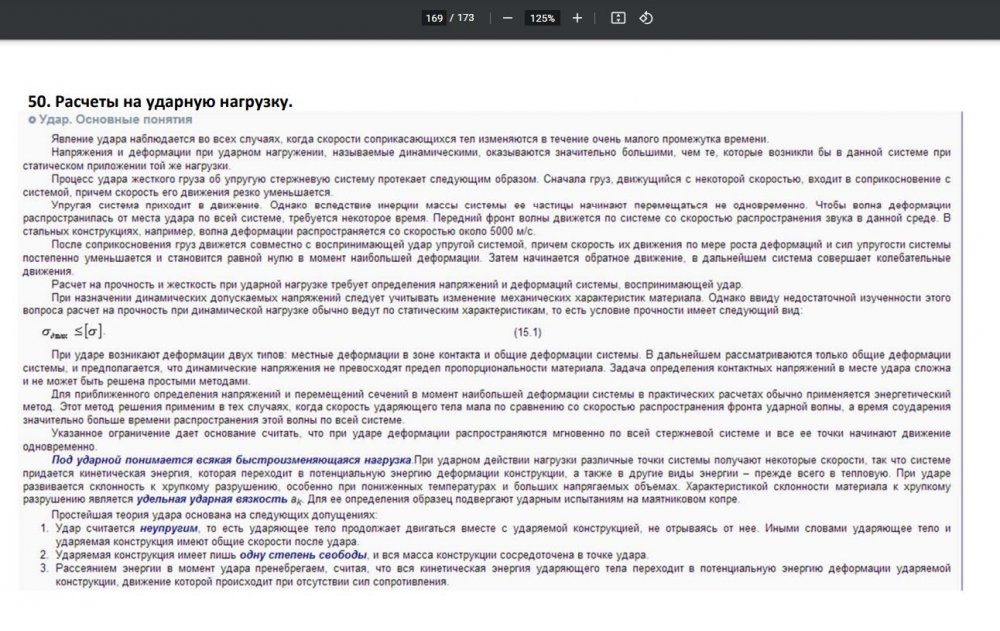Viewport: 1000px width, 631px height.
Task: Select heading '50. Расчеты на ударную нагрузку.'
Action: [x=160, y=101]
